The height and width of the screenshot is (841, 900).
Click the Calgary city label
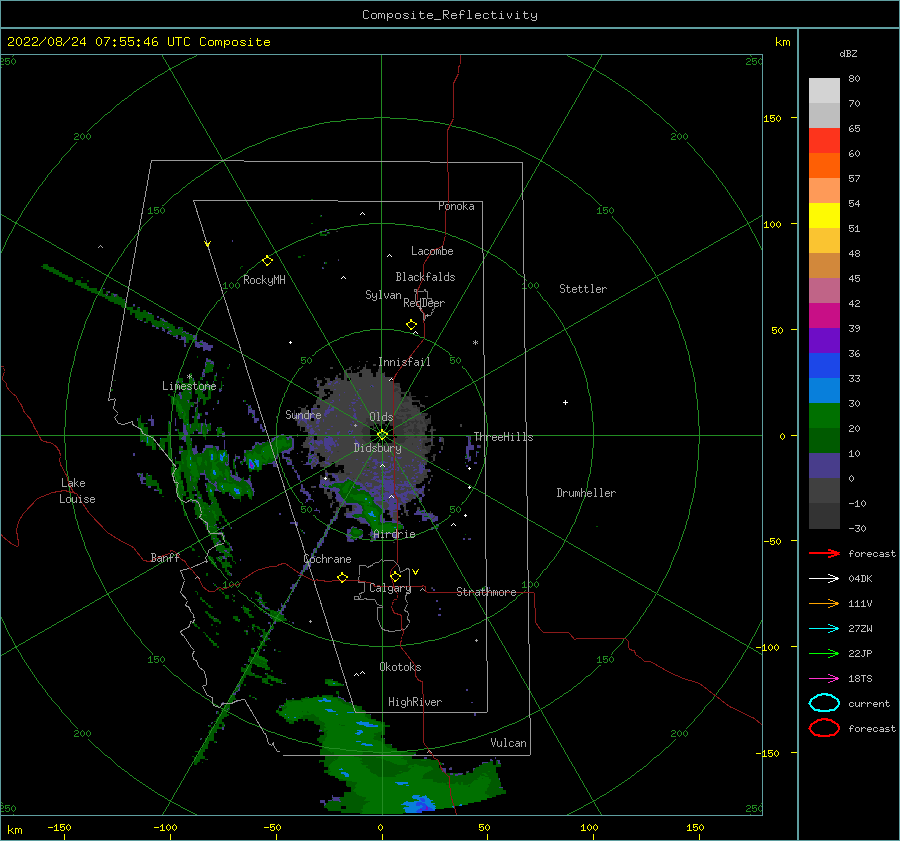[x=390, y=588]
